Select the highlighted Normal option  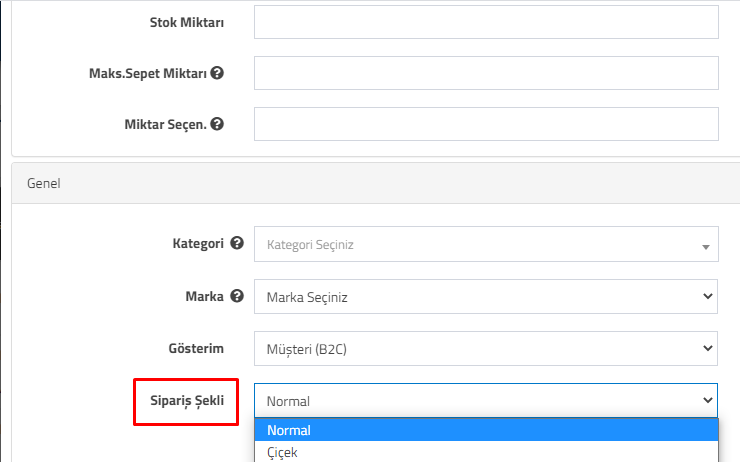(486, 430)
